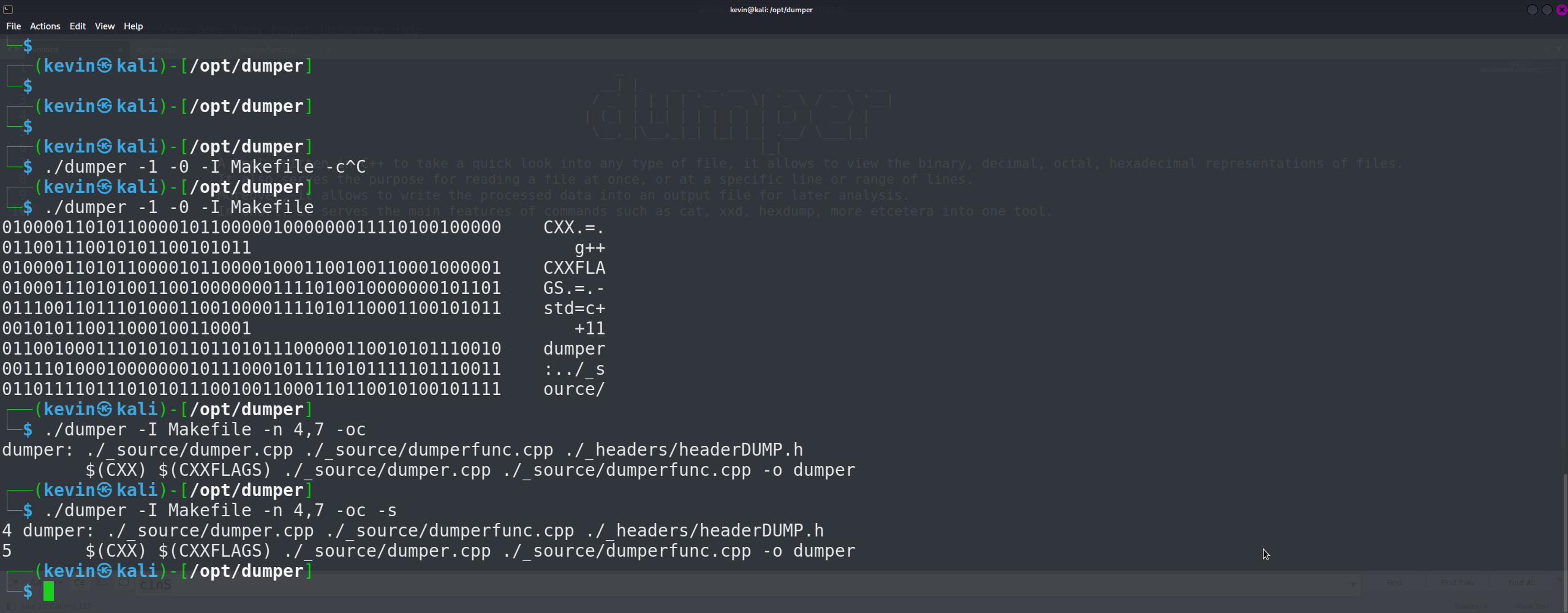1568x613 pixels.
Task: Open the Help menu
Action: click(x=133, y=26)
